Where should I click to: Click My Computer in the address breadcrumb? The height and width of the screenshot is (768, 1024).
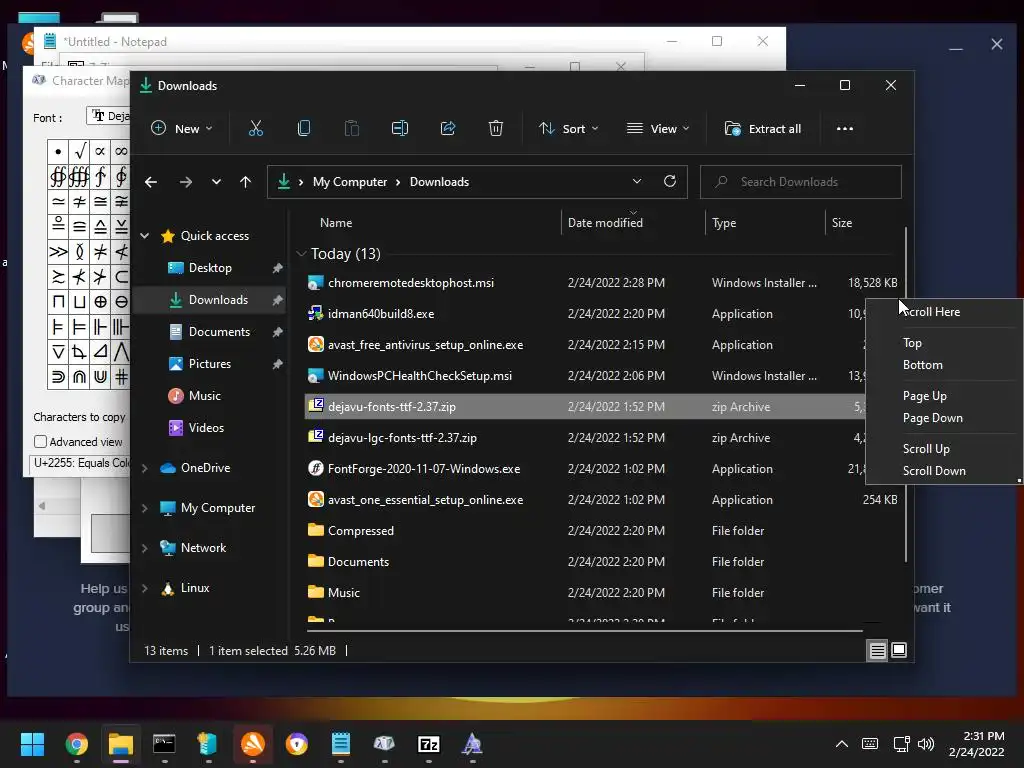(349, 182)
